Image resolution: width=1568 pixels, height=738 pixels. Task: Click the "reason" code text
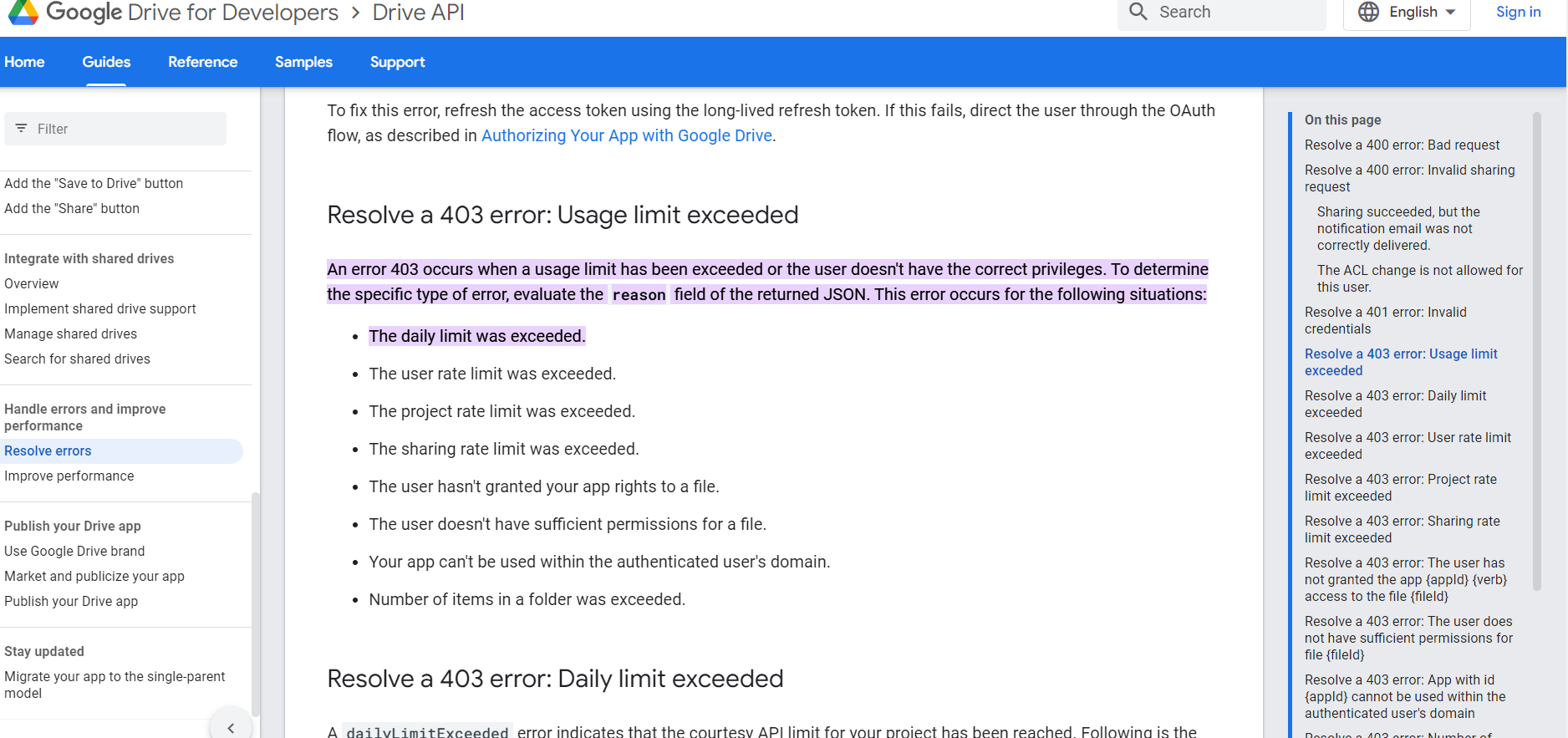point(639,295)
